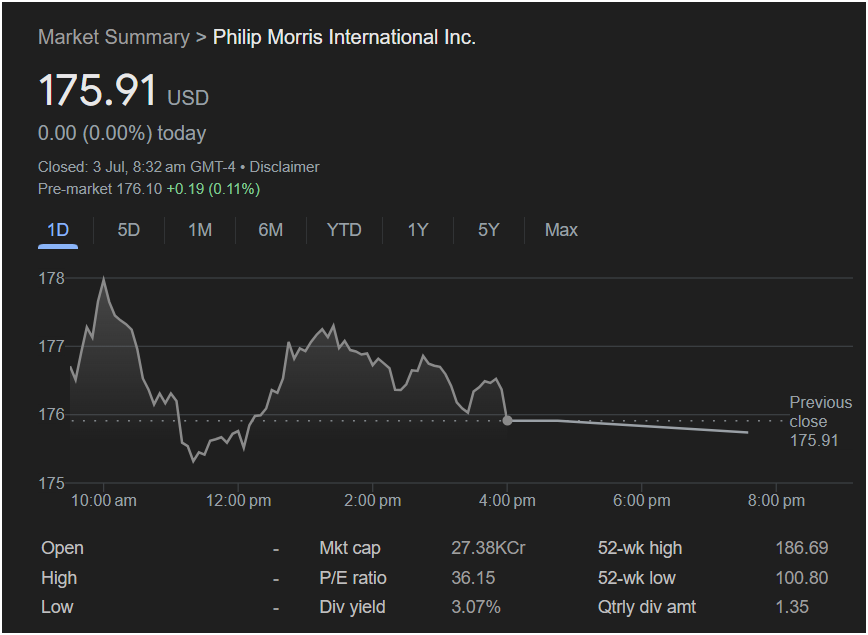The image size is (868, 635).
Task: Click the 4:00 pm closing price marker dot
Action: pyautogui.click(x=507, y=421)
